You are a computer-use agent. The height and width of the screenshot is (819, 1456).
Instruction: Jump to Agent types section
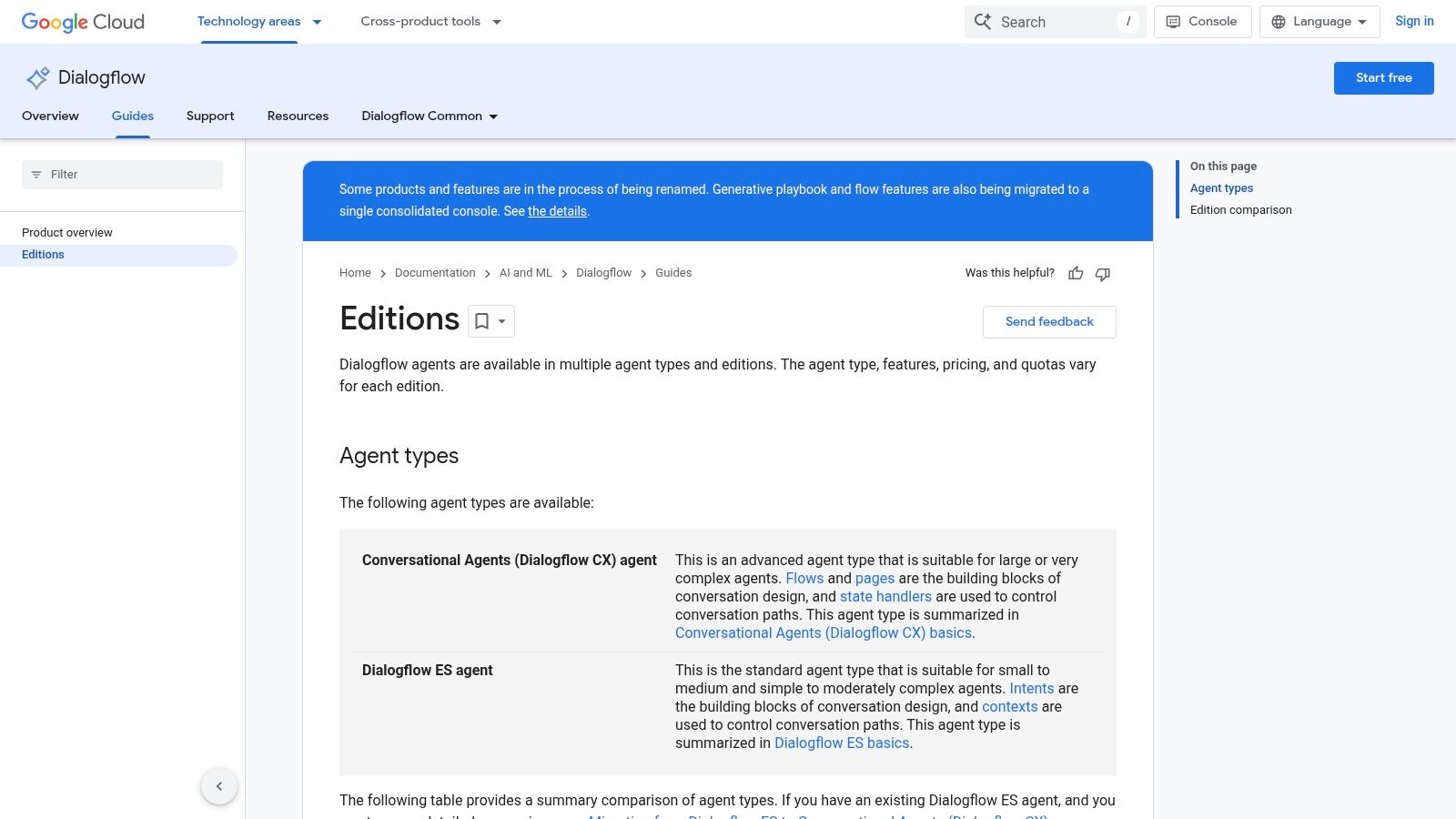pos(1221,188)
